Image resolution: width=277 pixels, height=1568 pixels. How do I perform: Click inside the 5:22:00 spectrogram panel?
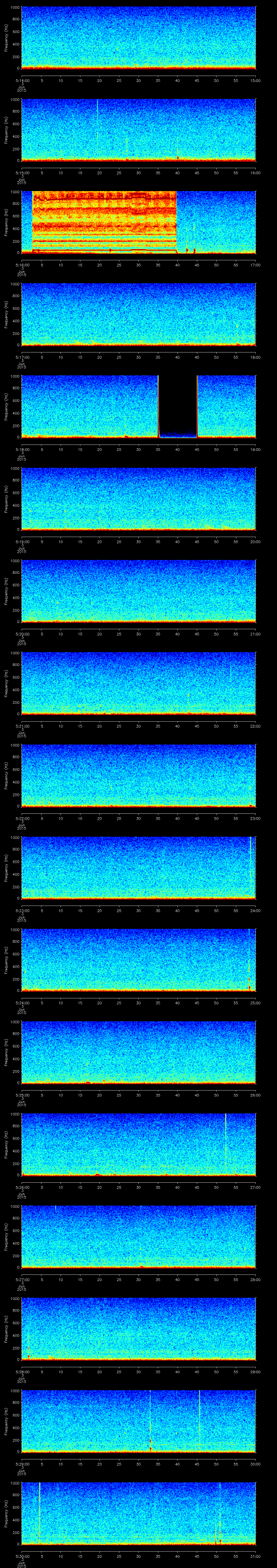coord(138,775)
